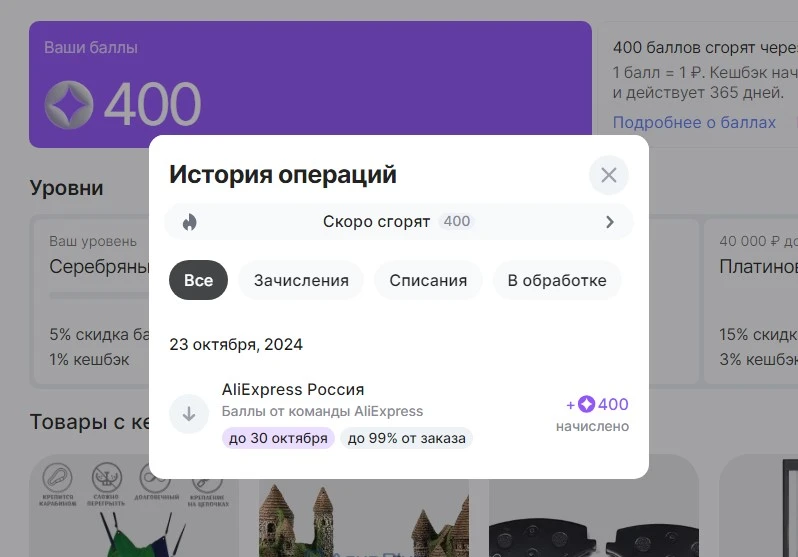This screenshot has width=798, height=557.
Task: Click the начислено status label
Action: pyautogui.click(x=592, y=427)
